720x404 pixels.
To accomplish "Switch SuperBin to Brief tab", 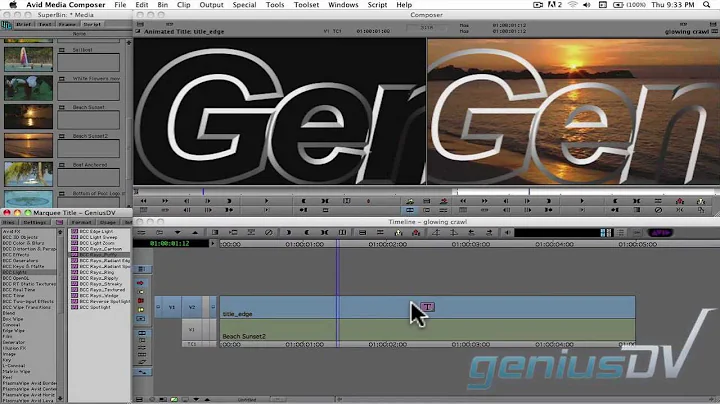I will [23, 24].
